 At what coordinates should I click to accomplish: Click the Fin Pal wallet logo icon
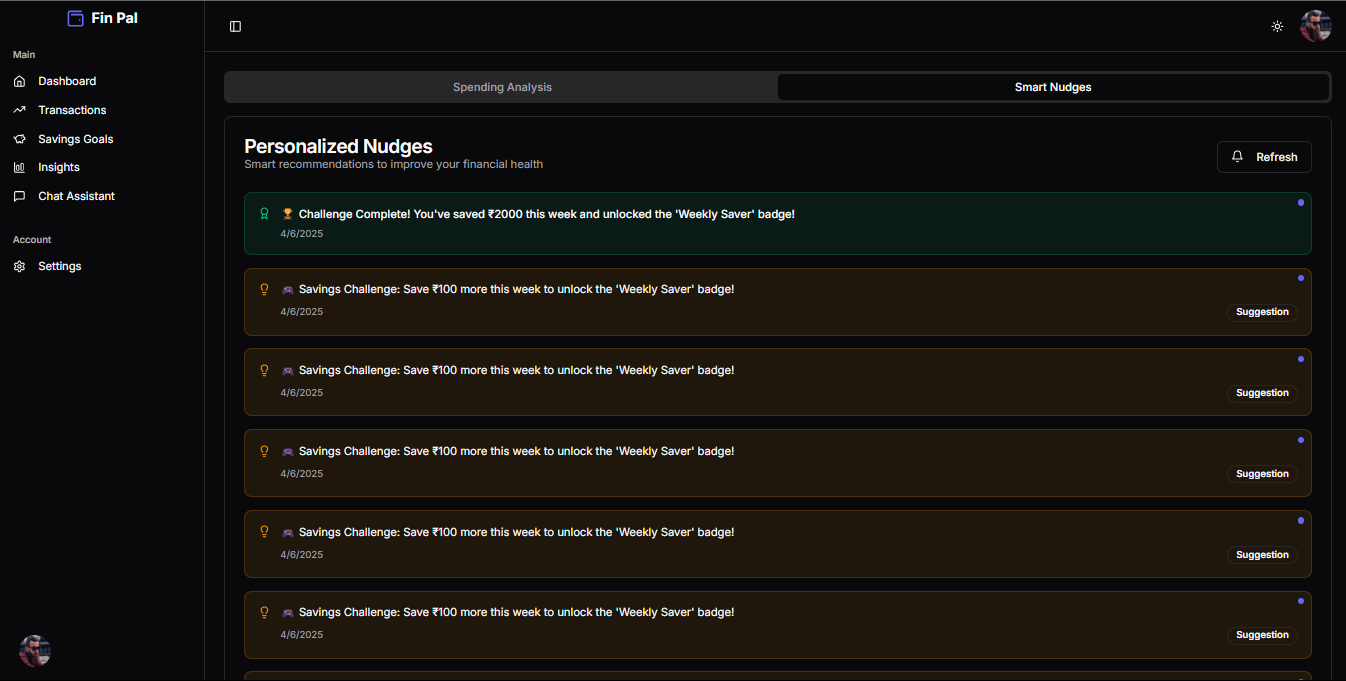click(75, 18)
